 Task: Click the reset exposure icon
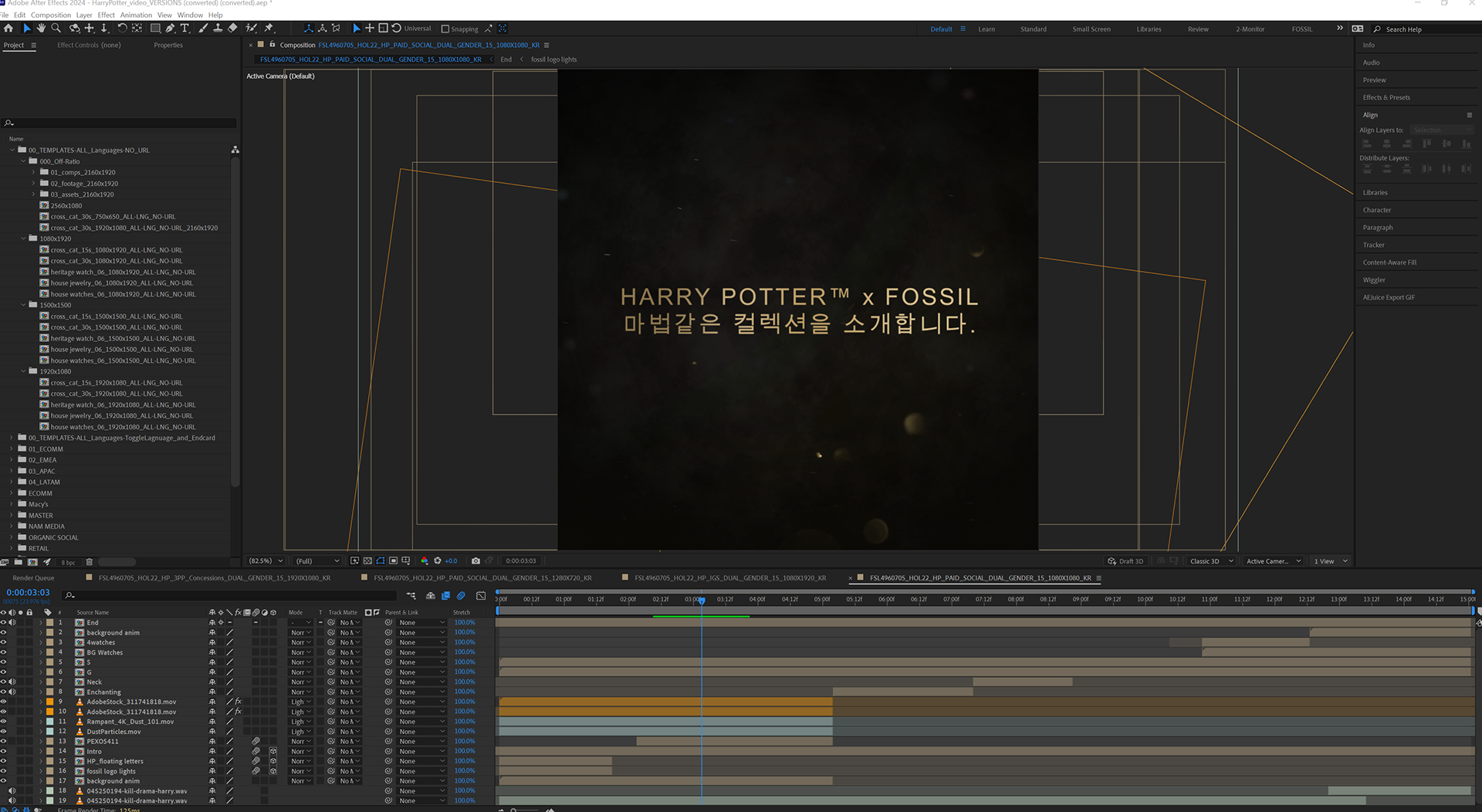[x=438, y=561]
